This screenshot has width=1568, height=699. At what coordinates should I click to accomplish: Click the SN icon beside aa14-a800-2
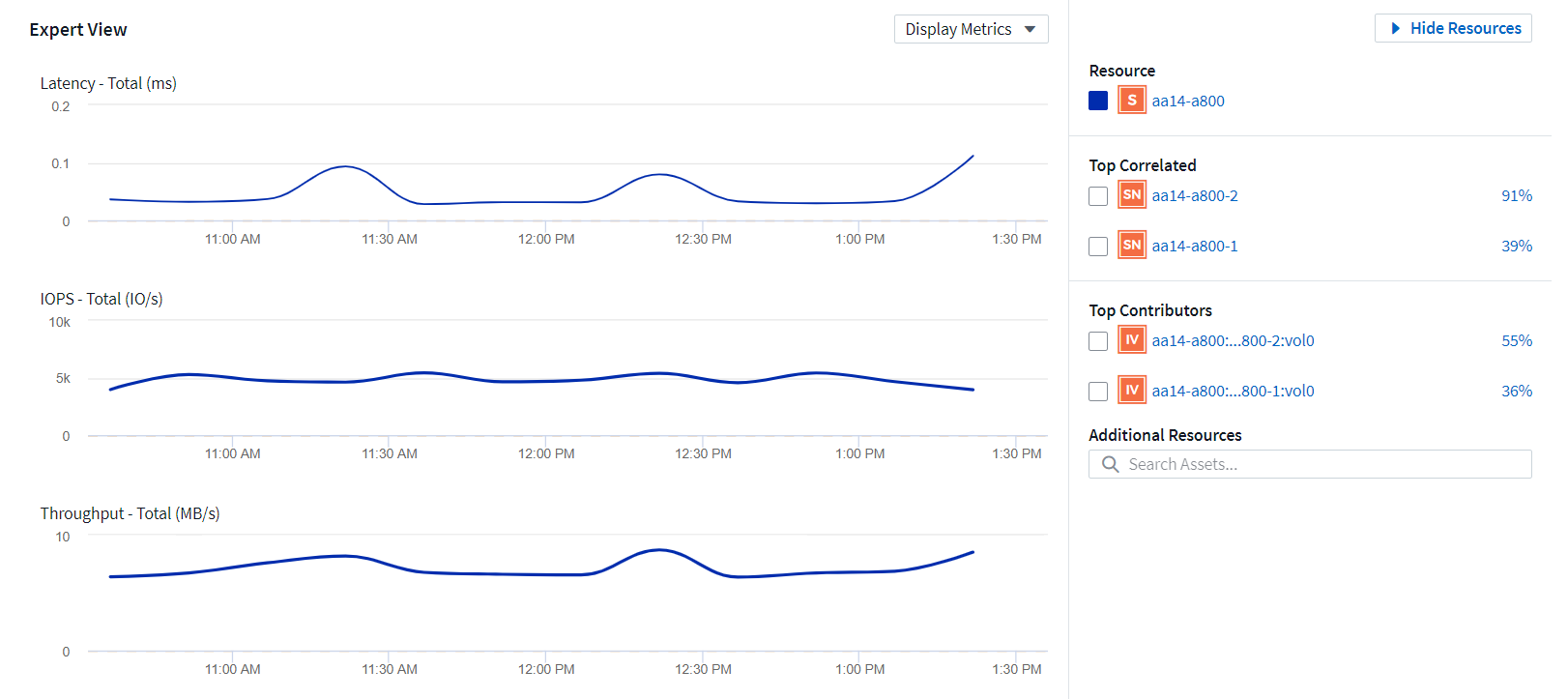click(x=1132, y=195)
